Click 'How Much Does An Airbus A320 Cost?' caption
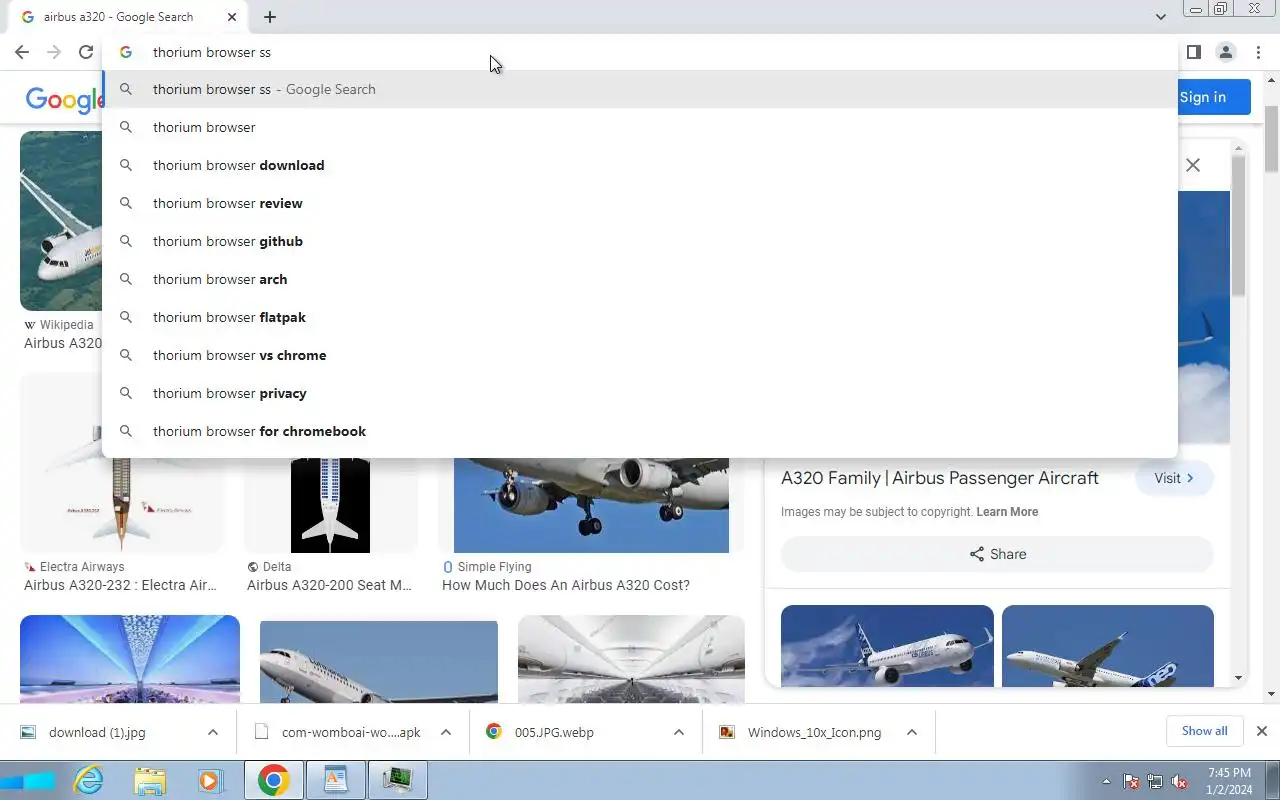The width and height of the screenshot is (1280, 800). [x=566, y=585]
